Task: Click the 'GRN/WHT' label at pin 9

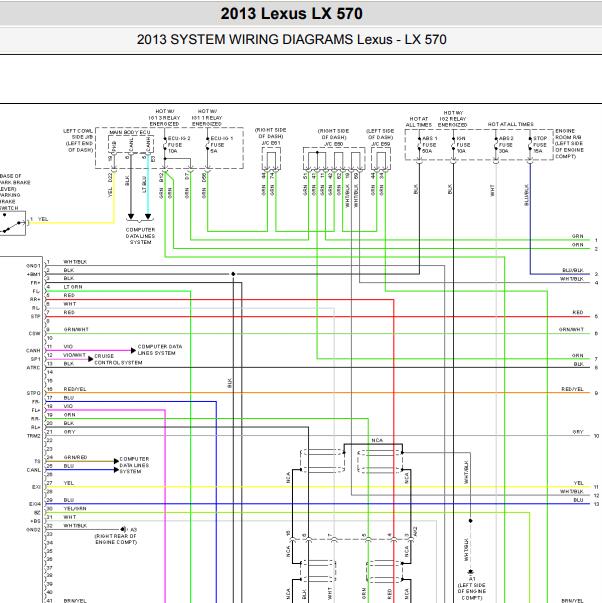Action: pyautogui.click(x=76, y=330)
